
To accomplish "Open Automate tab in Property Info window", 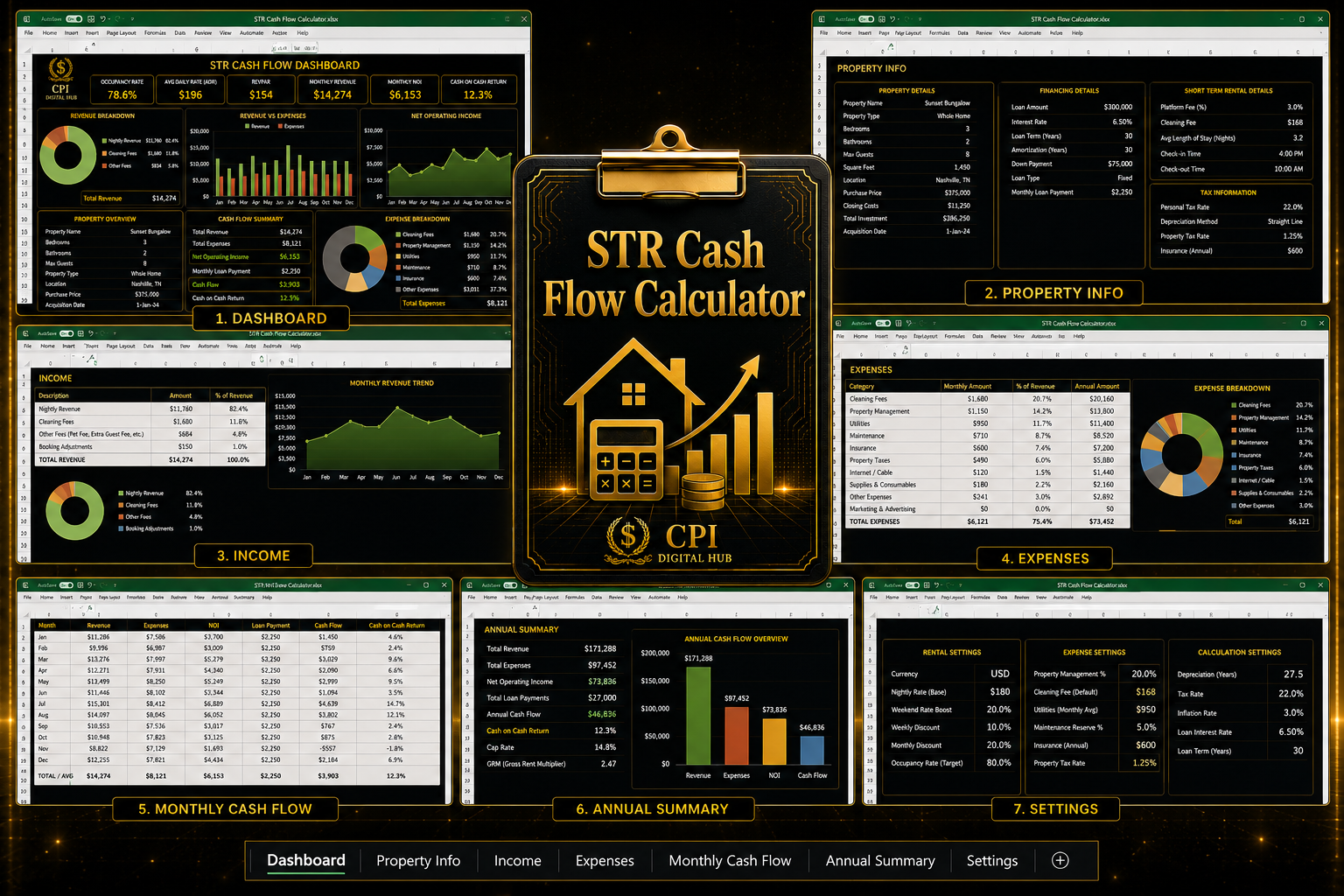I will [x=1030, y=32].
